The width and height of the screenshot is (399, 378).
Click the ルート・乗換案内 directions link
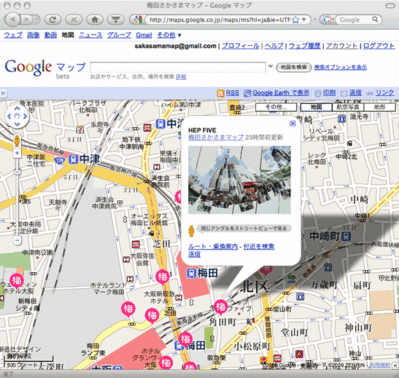coord(213,247)
